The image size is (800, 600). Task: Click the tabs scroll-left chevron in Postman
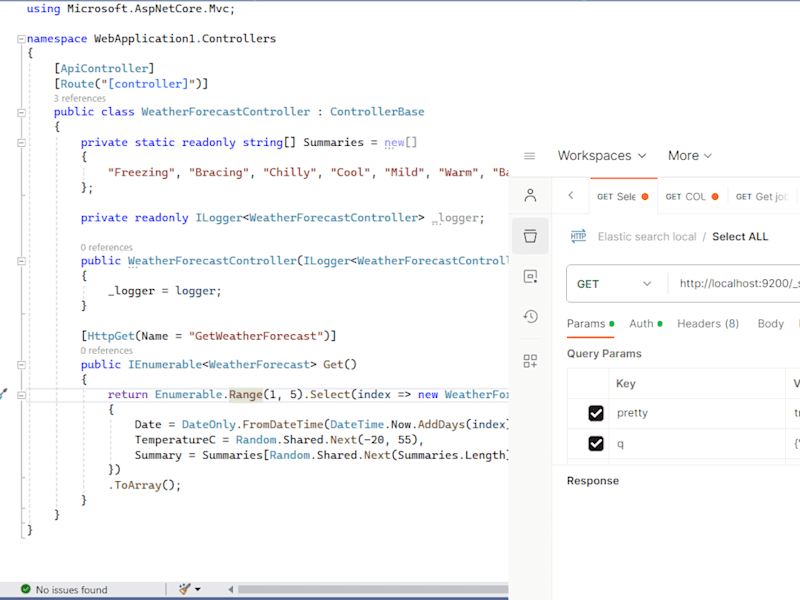[x=571, y=195]
